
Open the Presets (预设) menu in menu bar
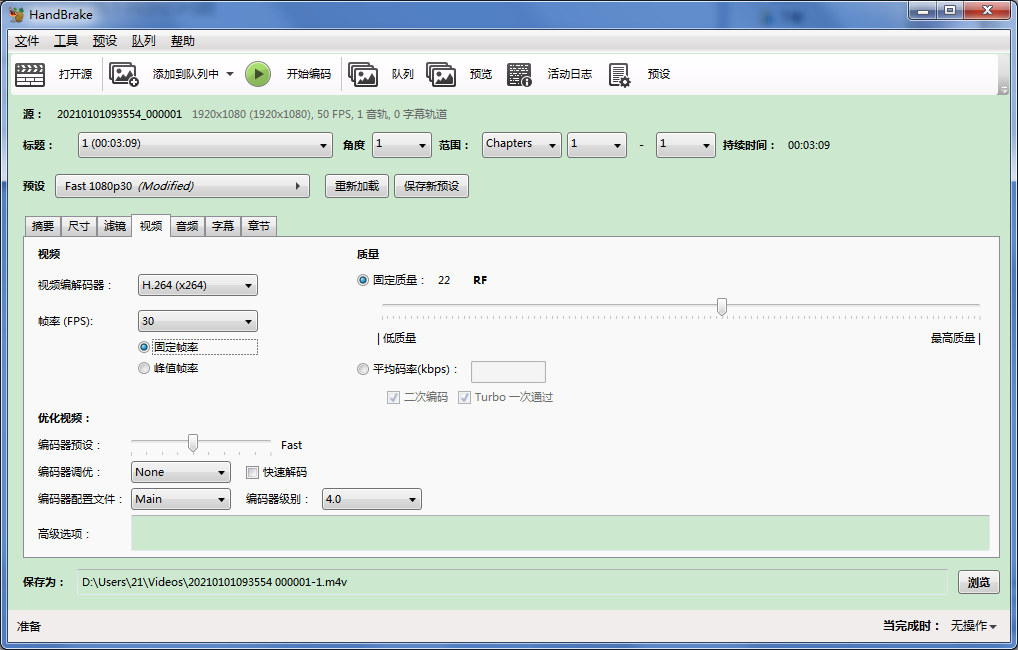[105, 41]
